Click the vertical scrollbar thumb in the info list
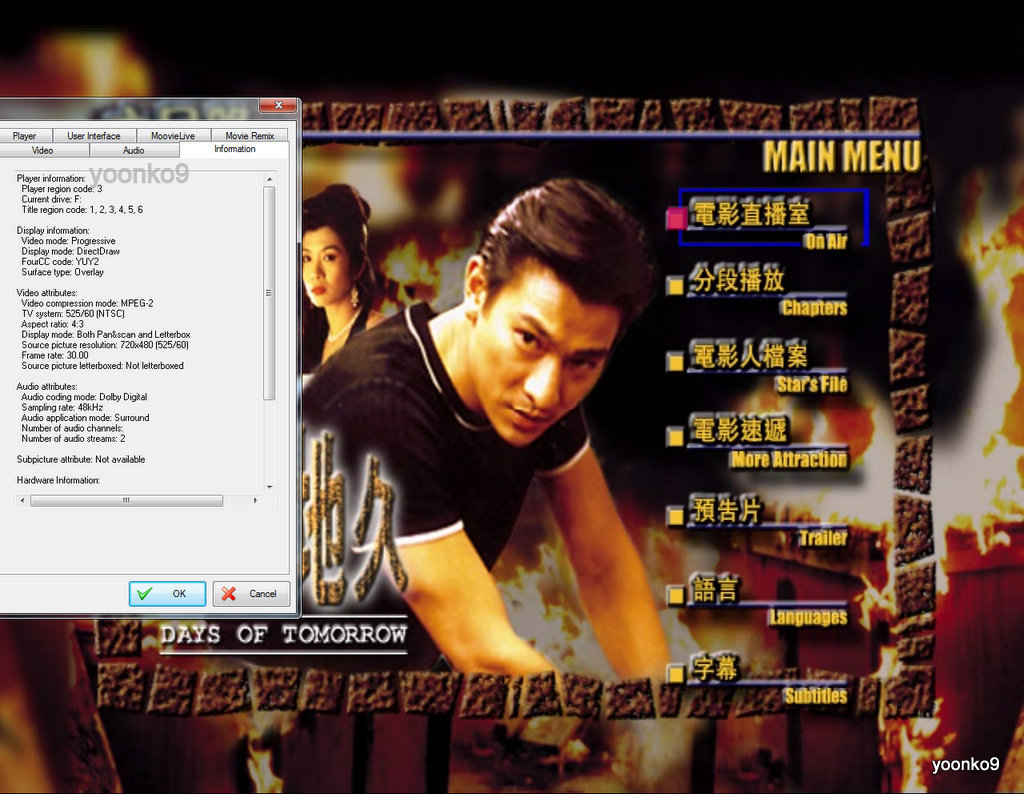Image resolution: width=1024 pixels, height=794 pixels. pyautogui.click(x=269, y=293)
